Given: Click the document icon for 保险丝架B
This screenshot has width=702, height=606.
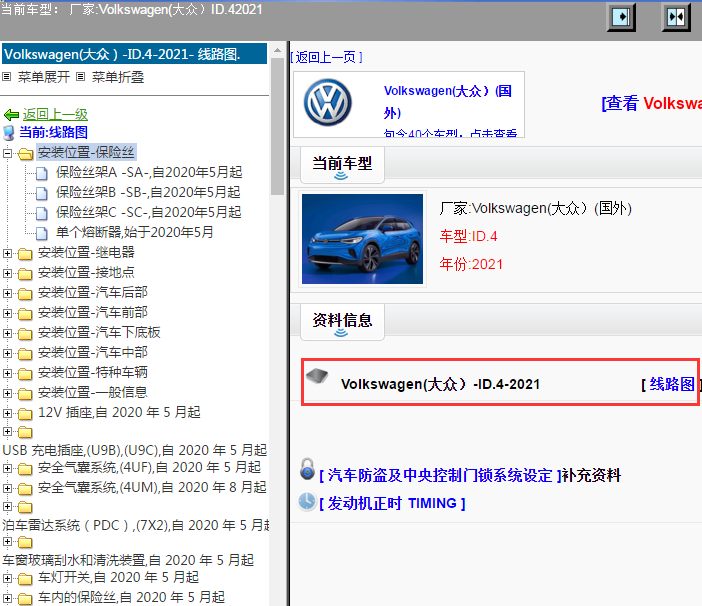Looking at the screenshot, I should [x=42, y=193].
